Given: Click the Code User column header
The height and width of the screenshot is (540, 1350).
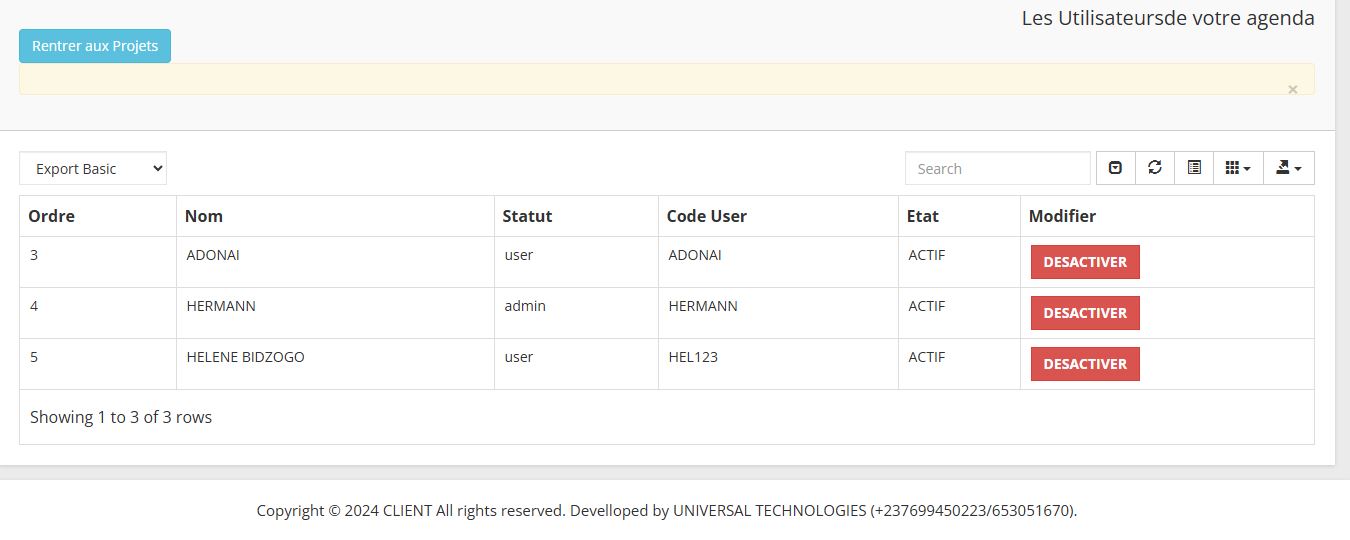Looking at the screenshot, I should pyautogui.click(x=706, y=216).
